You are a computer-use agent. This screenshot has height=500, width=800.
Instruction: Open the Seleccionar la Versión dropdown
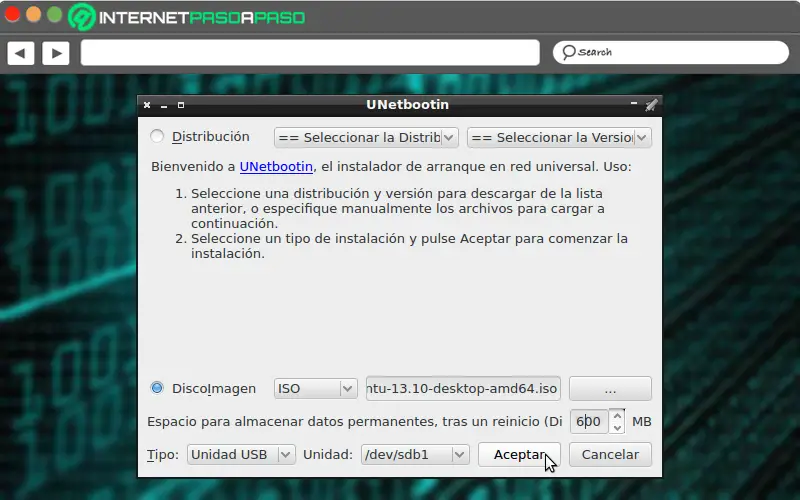pos(559,138)
